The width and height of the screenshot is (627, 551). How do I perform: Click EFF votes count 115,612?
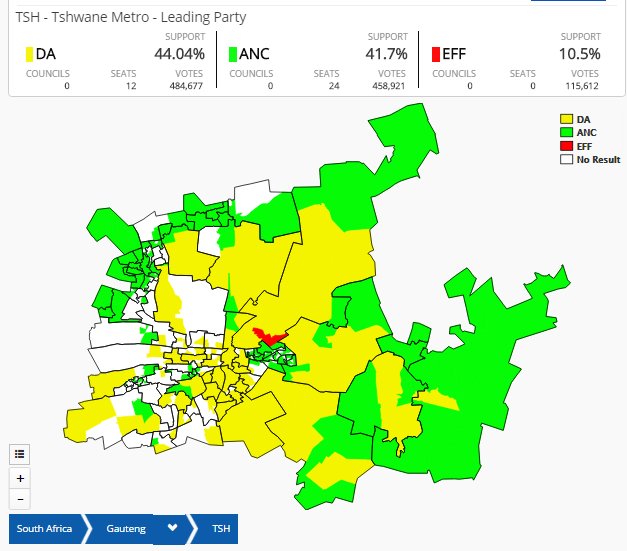click(x=582, y=86)
